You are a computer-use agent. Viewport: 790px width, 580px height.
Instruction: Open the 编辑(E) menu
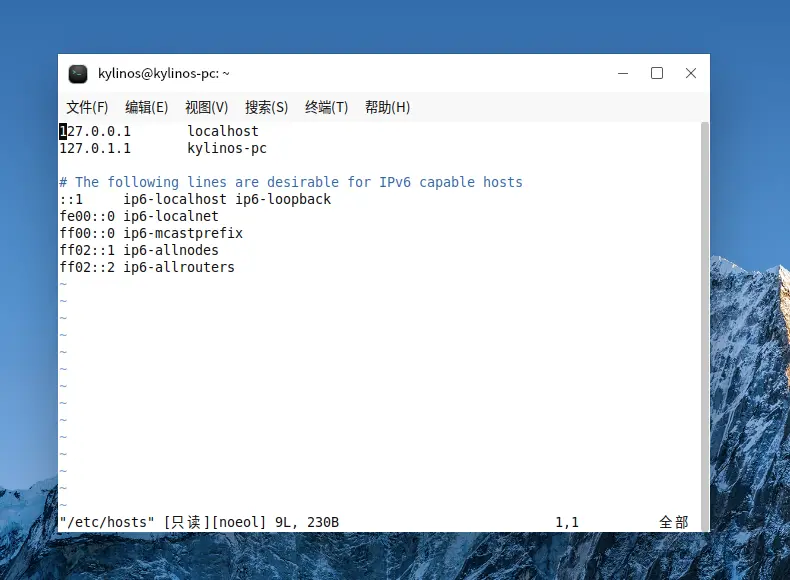(147, 107)
